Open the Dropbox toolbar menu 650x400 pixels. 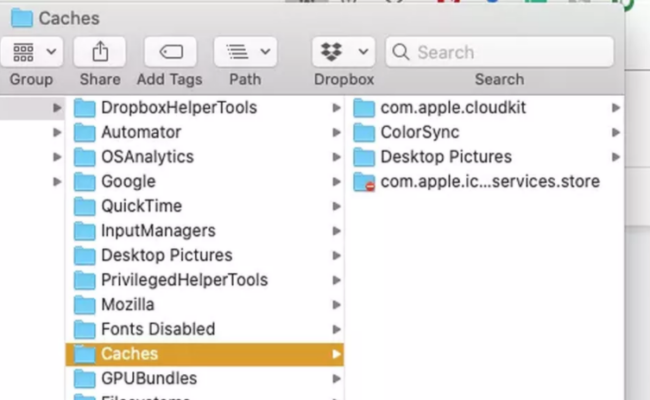pyautogui.click(x=344, y=51)
